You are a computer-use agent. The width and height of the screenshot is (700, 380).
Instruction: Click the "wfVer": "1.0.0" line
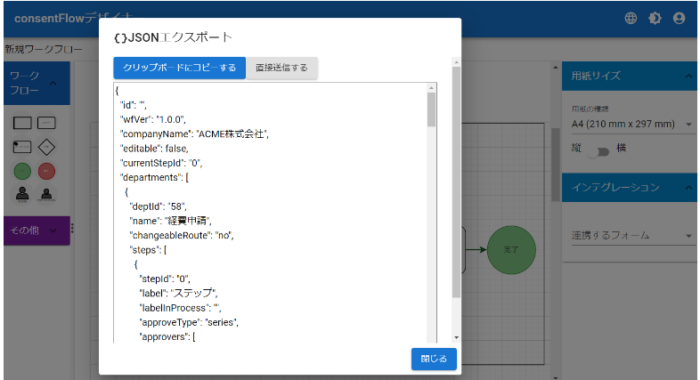(x=153, y=120)
